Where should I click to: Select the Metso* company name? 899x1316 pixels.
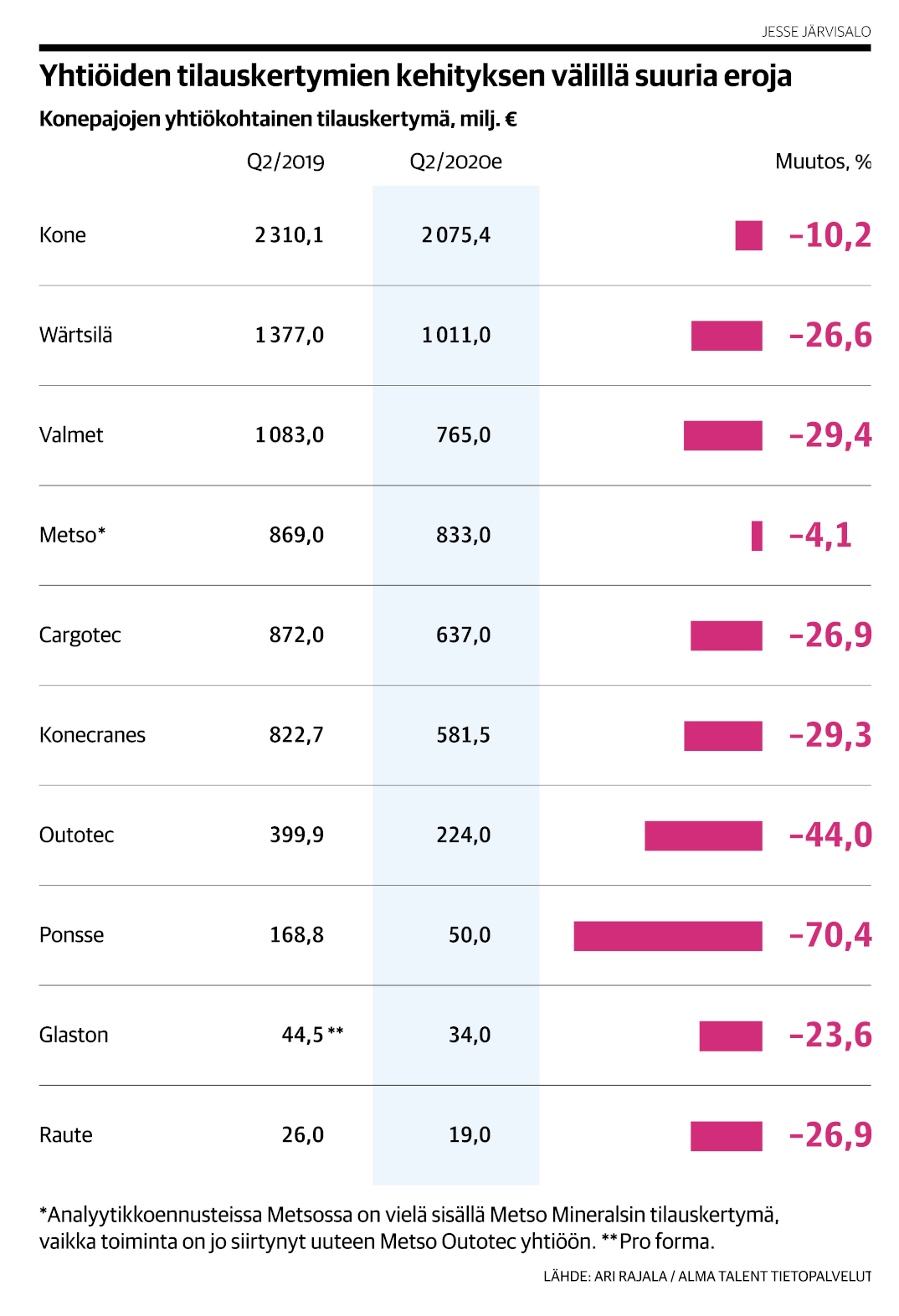pos(72,535)
